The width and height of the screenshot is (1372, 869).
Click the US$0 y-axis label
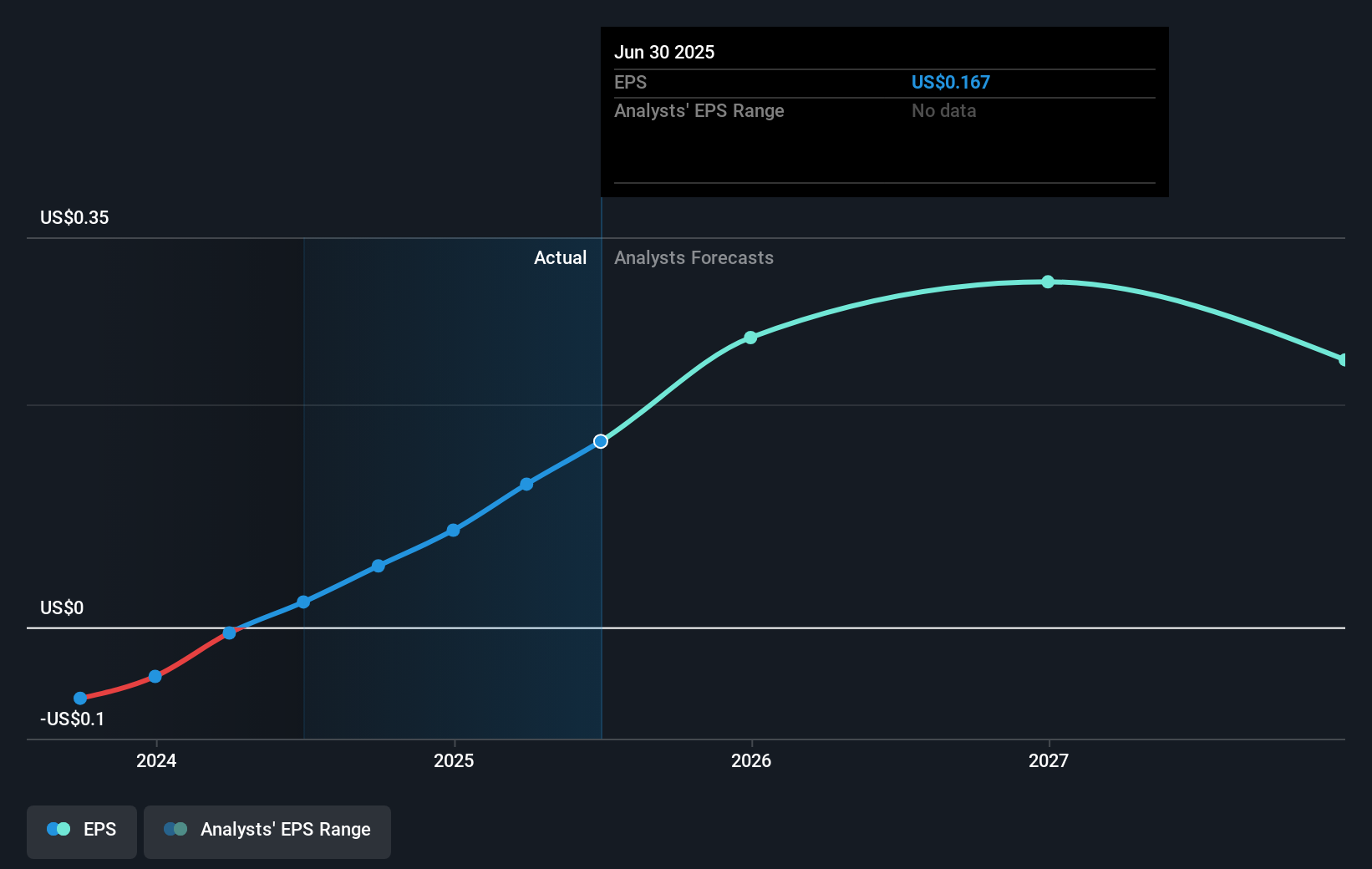(62, 607)
